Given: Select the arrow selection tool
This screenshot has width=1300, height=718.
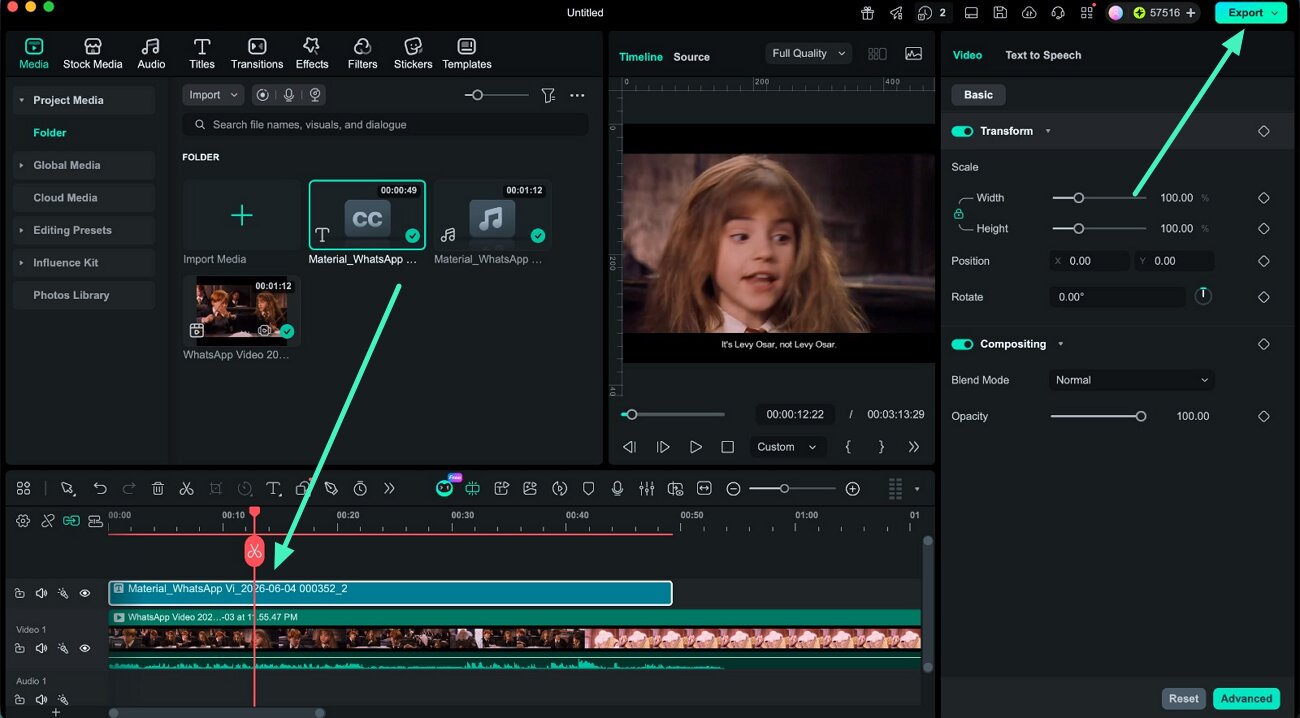Looking at the screenshot, I should coord(67,488).
